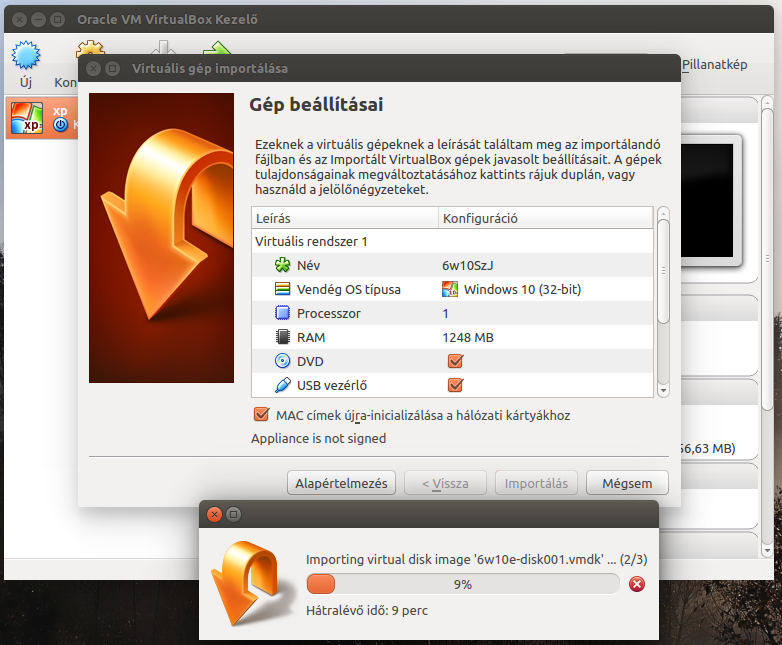Viewport: 782px width, 645px height.
Task: Click the Leírás column header
Action: [x=344, y=218]
